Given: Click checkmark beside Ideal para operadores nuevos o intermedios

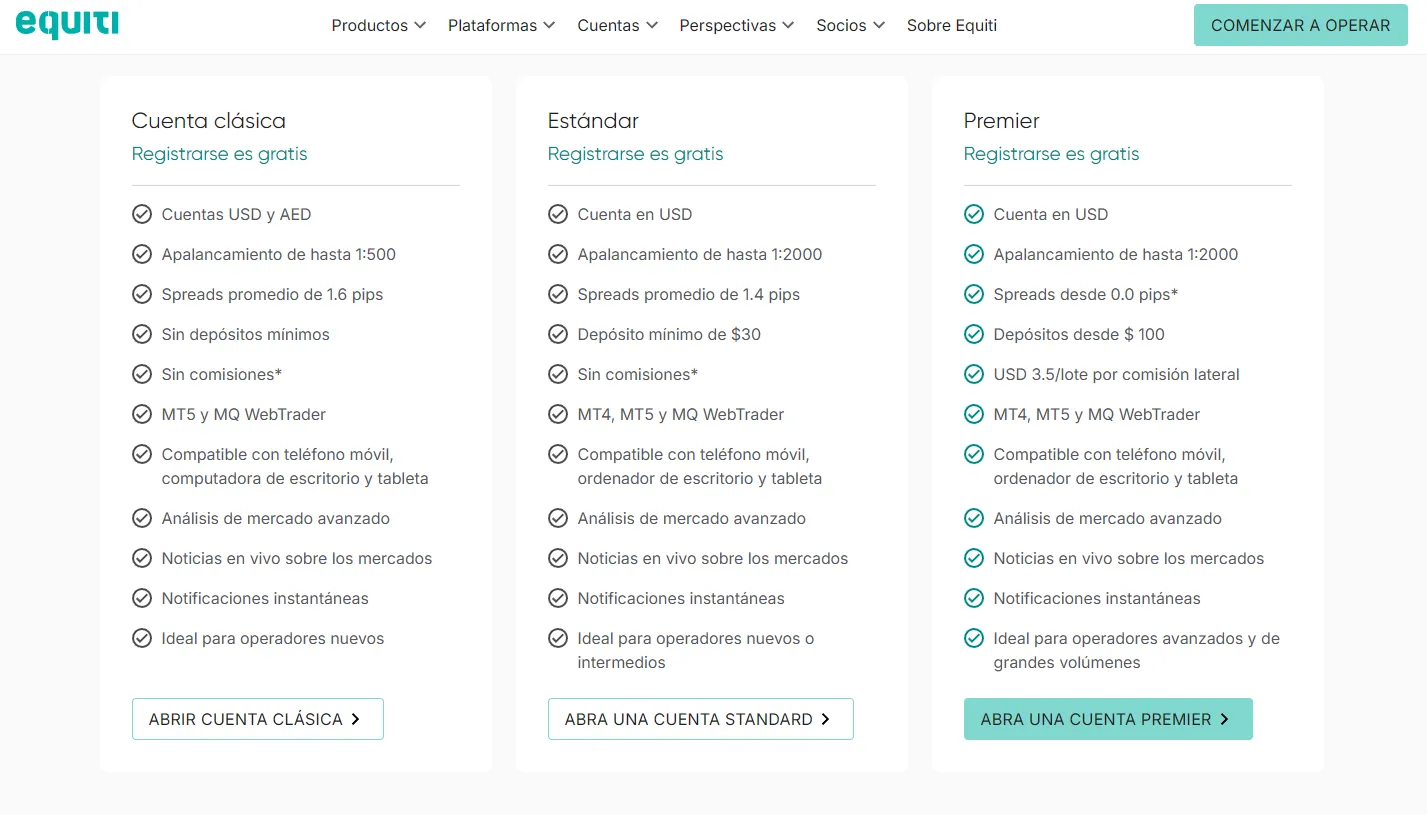Looking at the screenshot, I should (558, 638).
